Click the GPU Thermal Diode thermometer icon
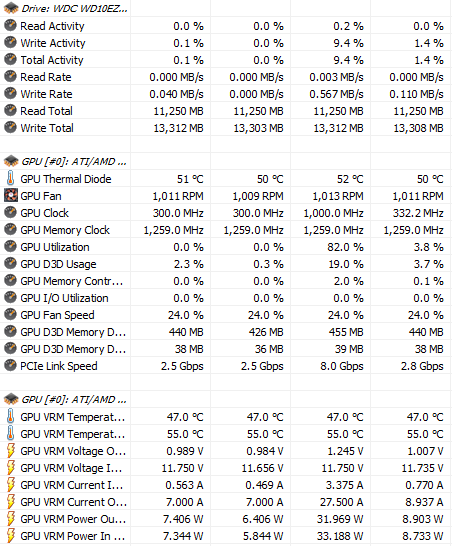Screen dimensions: 452x546 [x=11, y=178]
